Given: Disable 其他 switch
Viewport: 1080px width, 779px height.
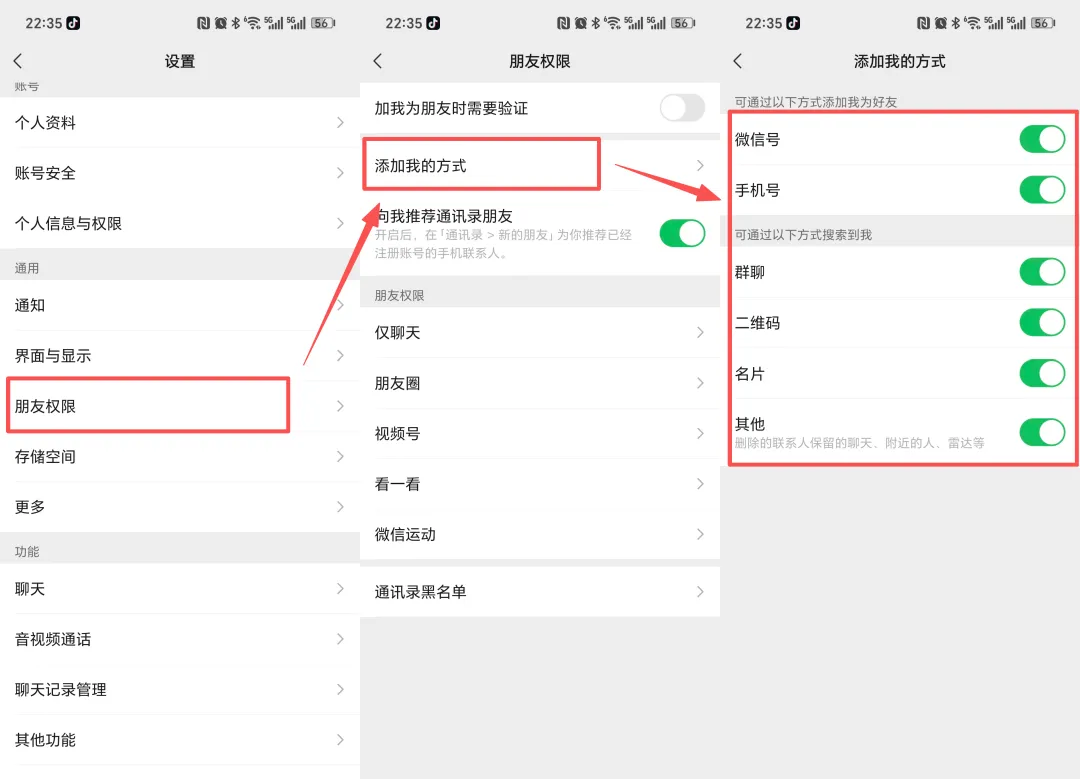Looking at the screenshot, I should [1043, 433].
